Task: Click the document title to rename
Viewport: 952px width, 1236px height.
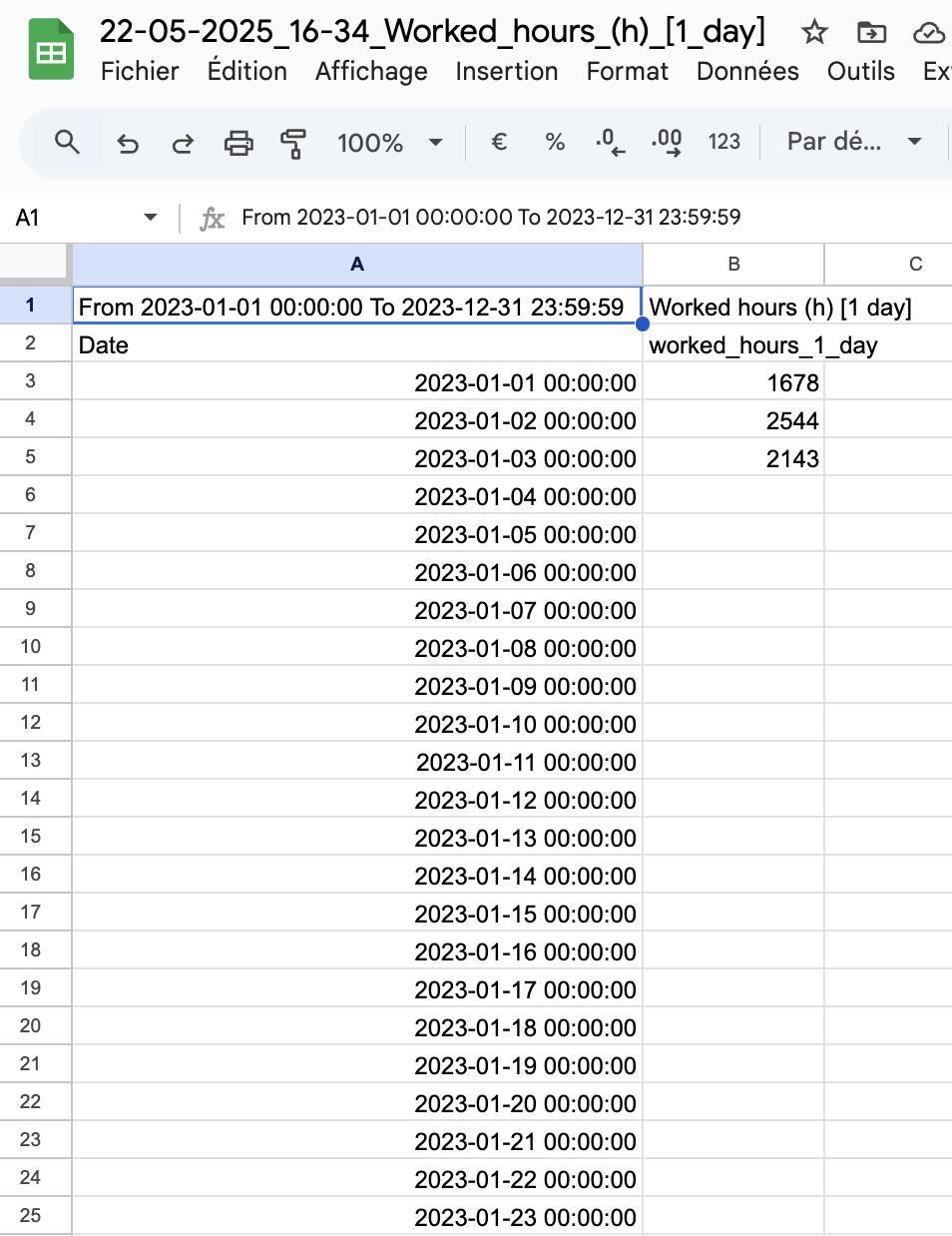Action: (432, 31)
